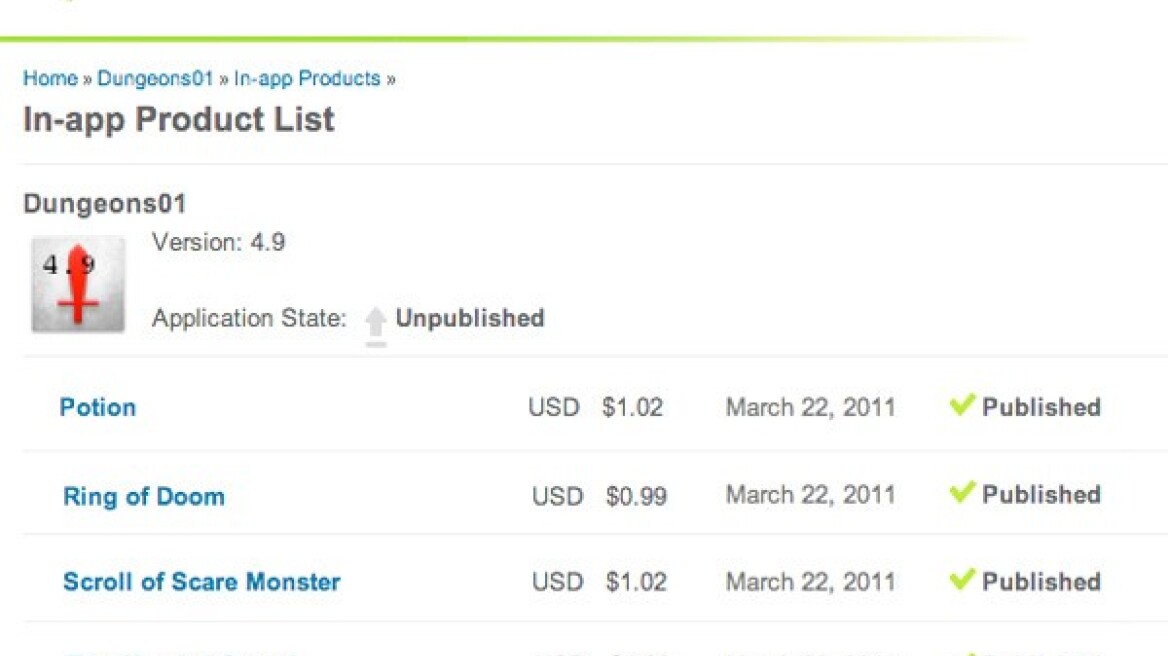Click the Scroll of Scare Monster date

coord(810,582)
